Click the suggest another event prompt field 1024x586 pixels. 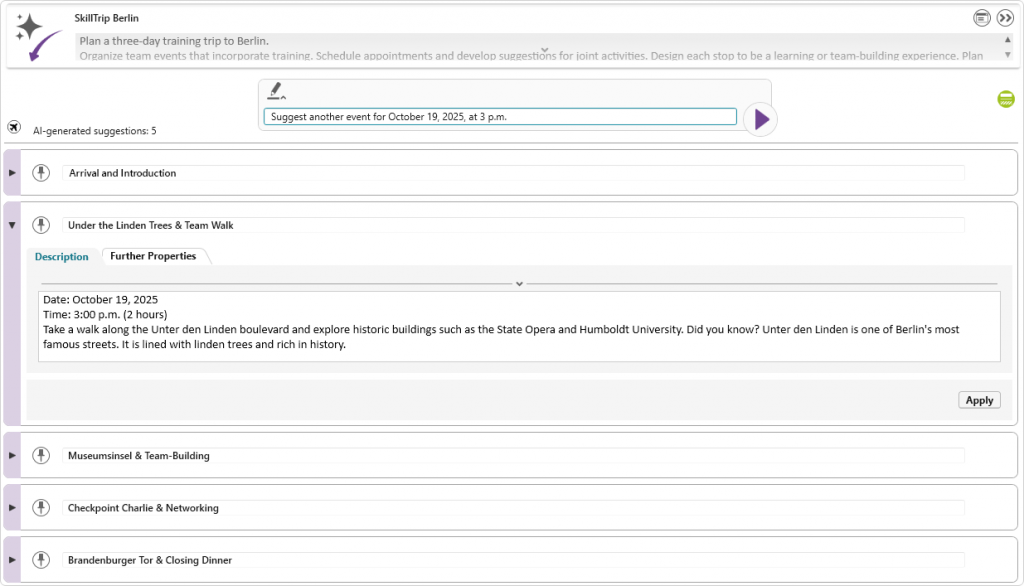click(500, 117)
